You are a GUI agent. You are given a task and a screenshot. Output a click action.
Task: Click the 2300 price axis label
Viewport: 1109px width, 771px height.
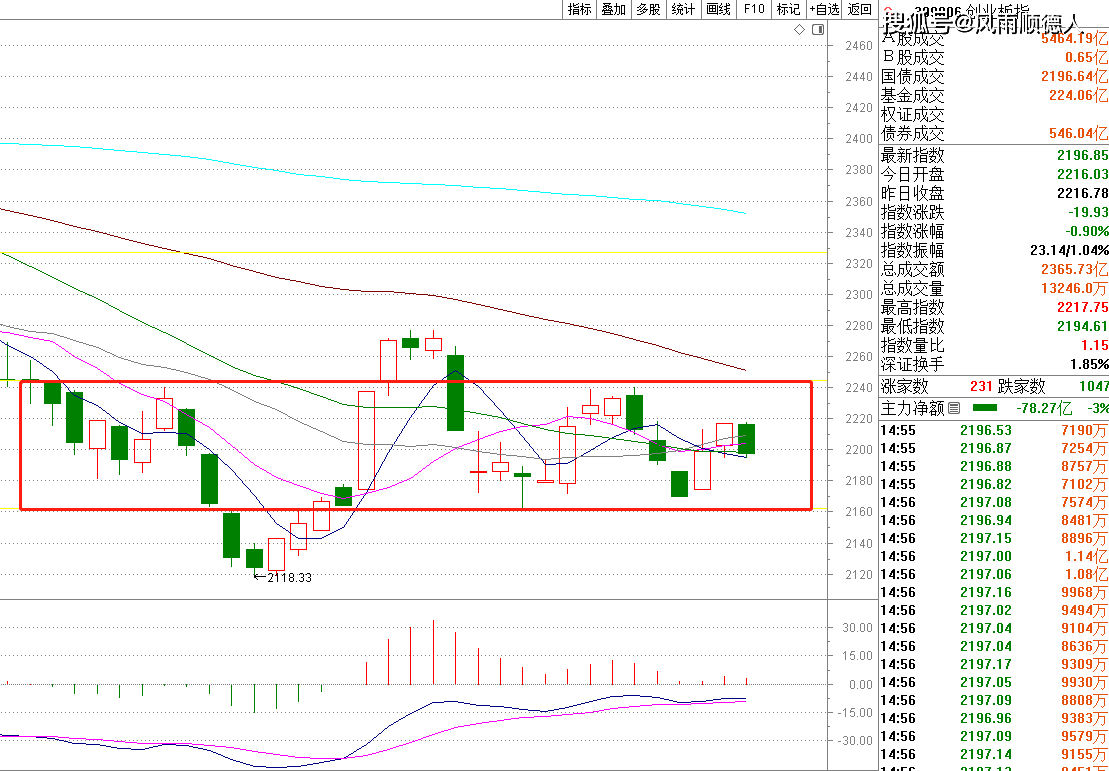click(859, 294)
